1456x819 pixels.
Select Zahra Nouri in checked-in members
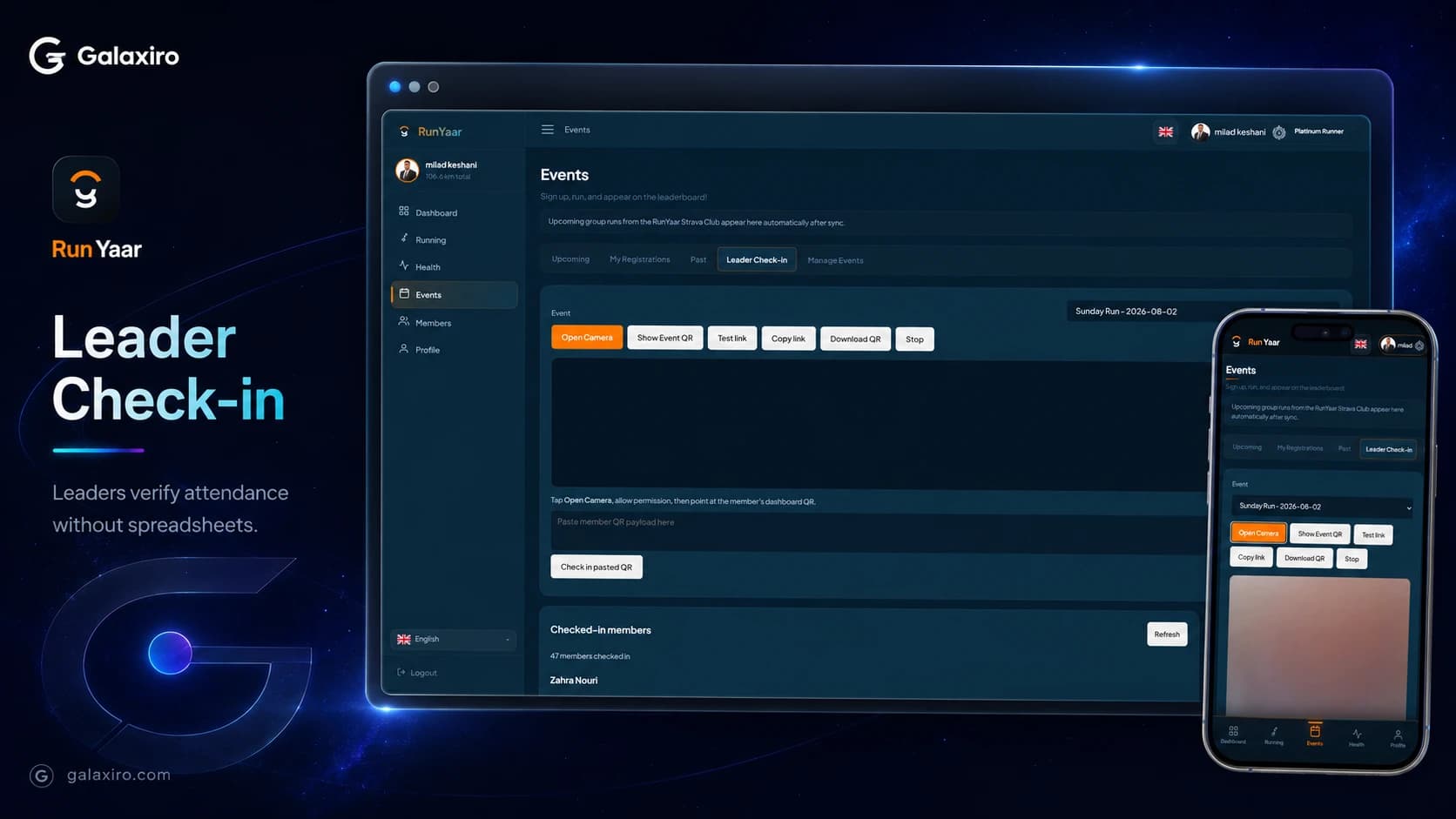574,680
